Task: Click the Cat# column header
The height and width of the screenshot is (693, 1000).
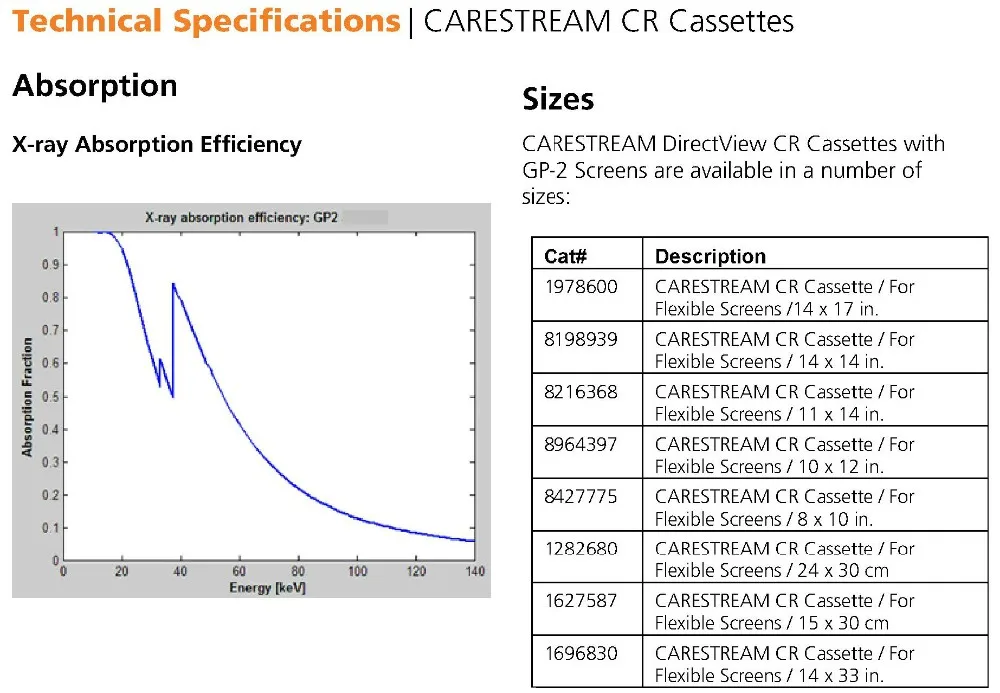Action: click(565, 256)
